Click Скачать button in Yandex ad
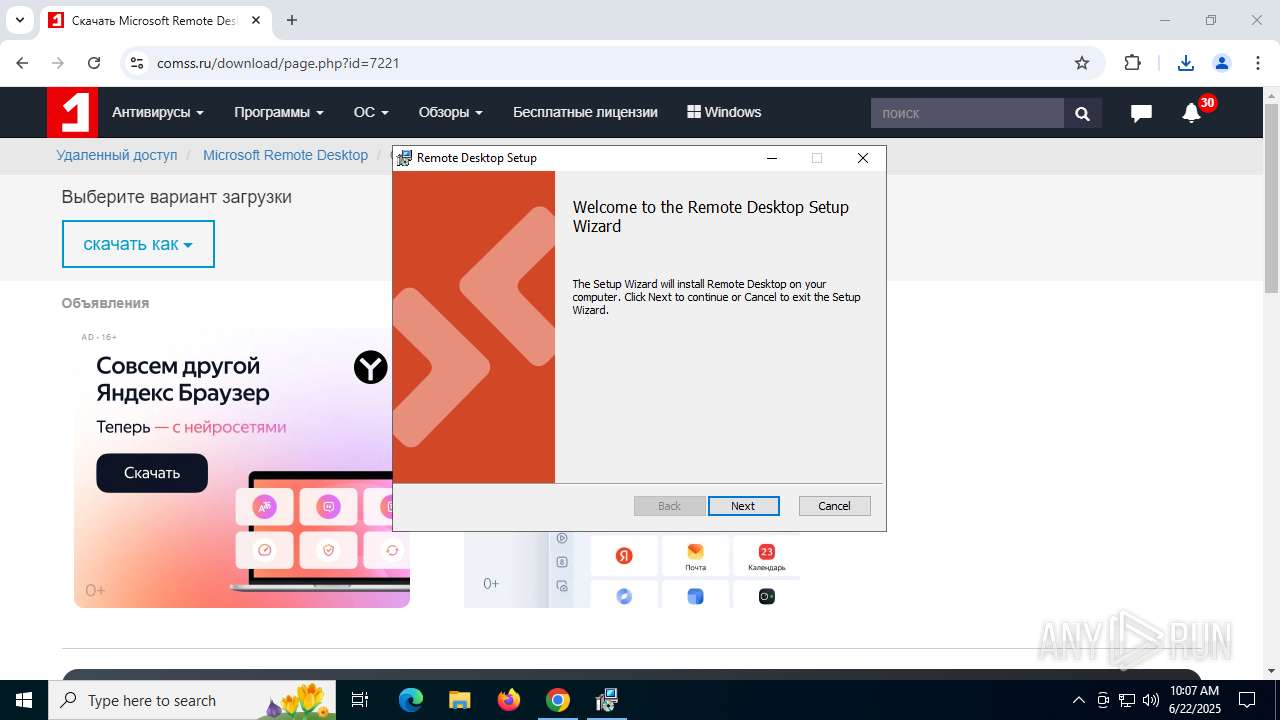The width and height of the screenshot is (1280, 720). coord(152,473)
